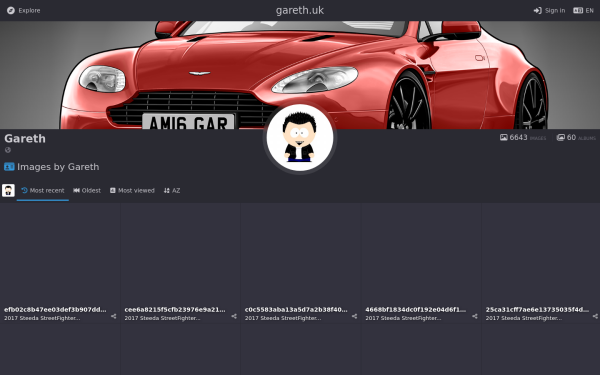The width and height of the screenshot is (600, 375).
Task: Open image efb02c8b47ee03def3b907dd...
Action: 55,310
